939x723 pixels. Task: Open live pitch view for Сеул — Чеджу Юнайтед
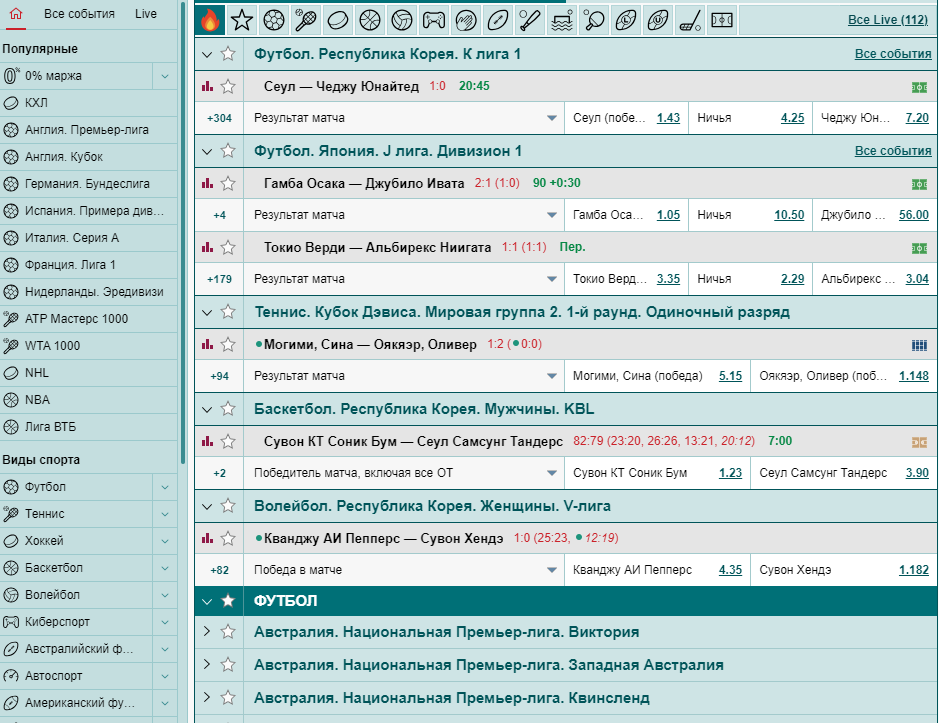919,87
